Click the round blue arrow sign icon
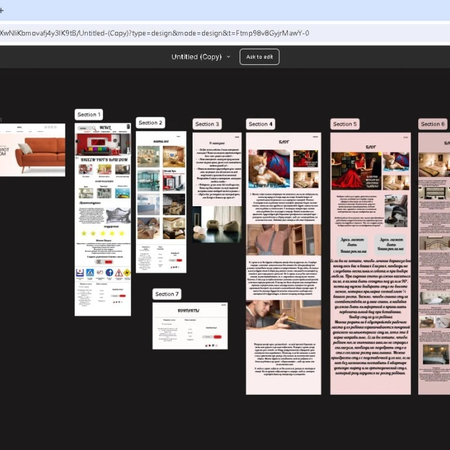450x450 pixels. (109, 273)
